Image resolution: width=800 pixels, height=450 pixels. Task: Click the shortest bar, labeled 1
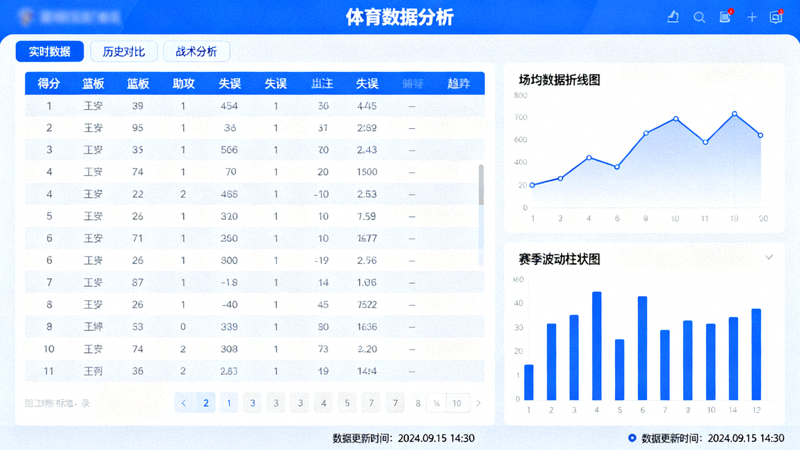[x=529, y=382]
